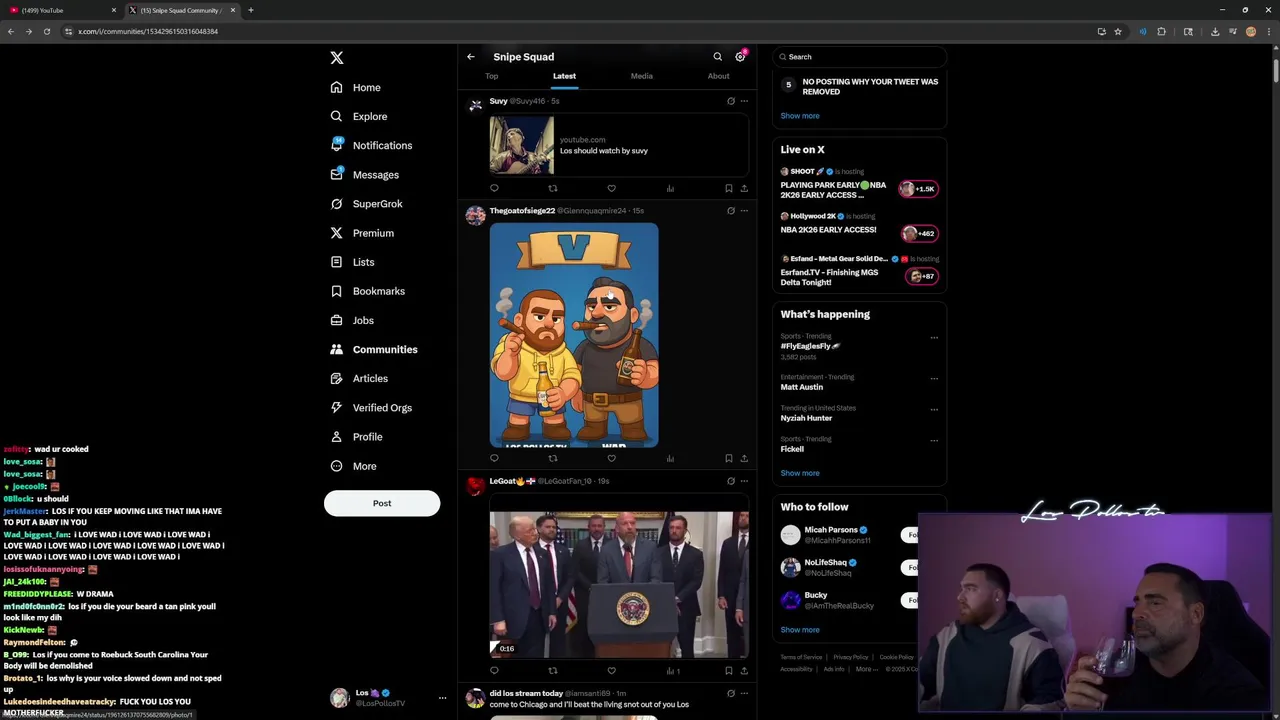Share Thegoatofsiege22's post
The height and width of the screenshot is (720, 1280).
[x=744, y=458]
